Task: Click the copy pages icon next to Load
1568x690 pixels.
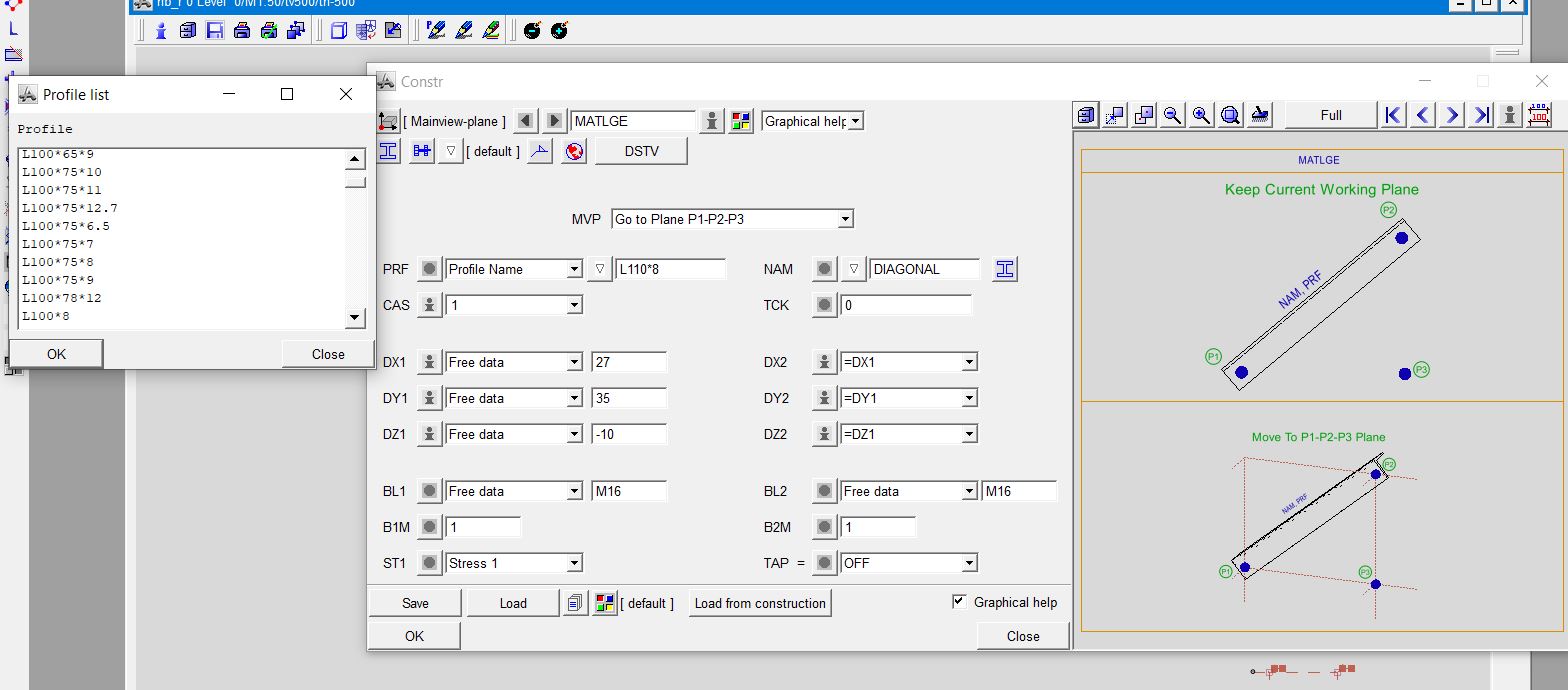Action: (x=575, y=603)
